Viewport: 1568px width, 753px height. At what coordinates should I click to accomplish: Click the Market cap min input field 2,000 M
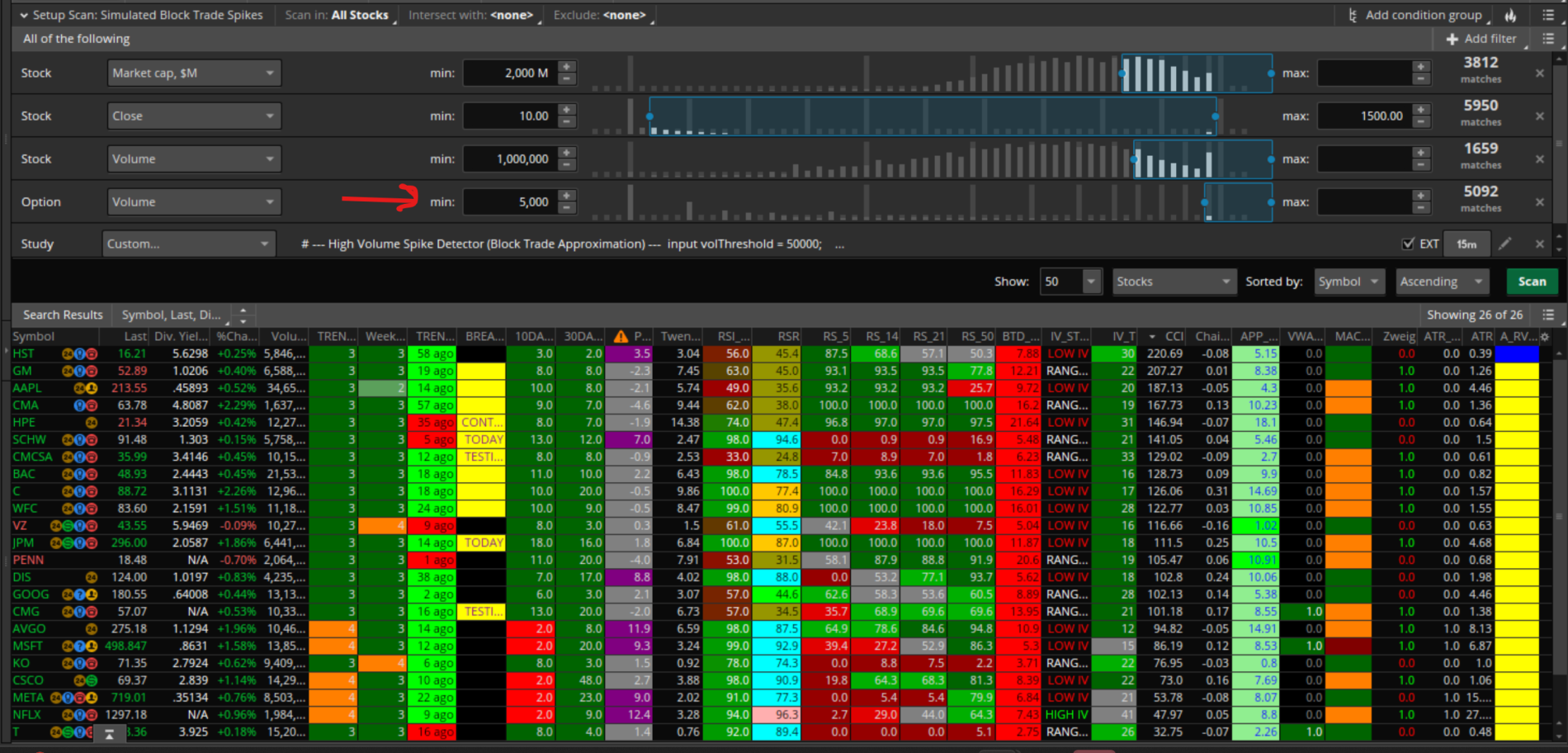511,73
